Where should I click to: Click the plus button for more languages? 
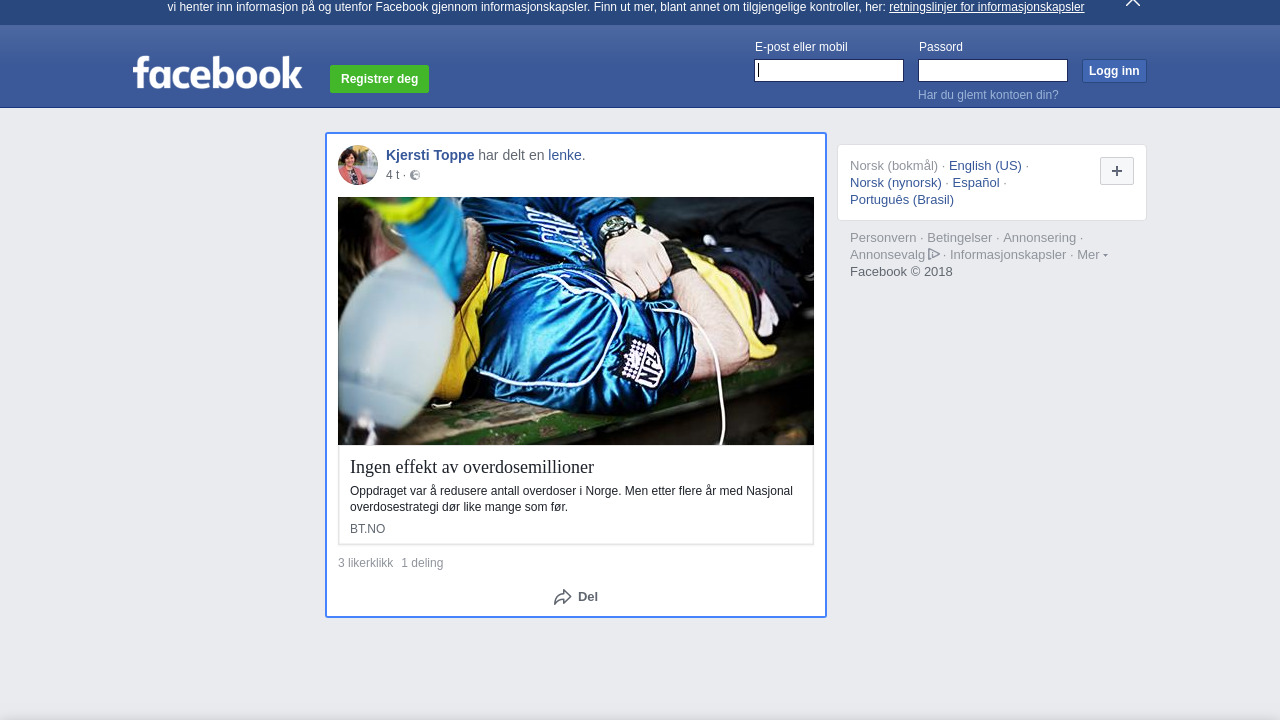click(1117, 171)
